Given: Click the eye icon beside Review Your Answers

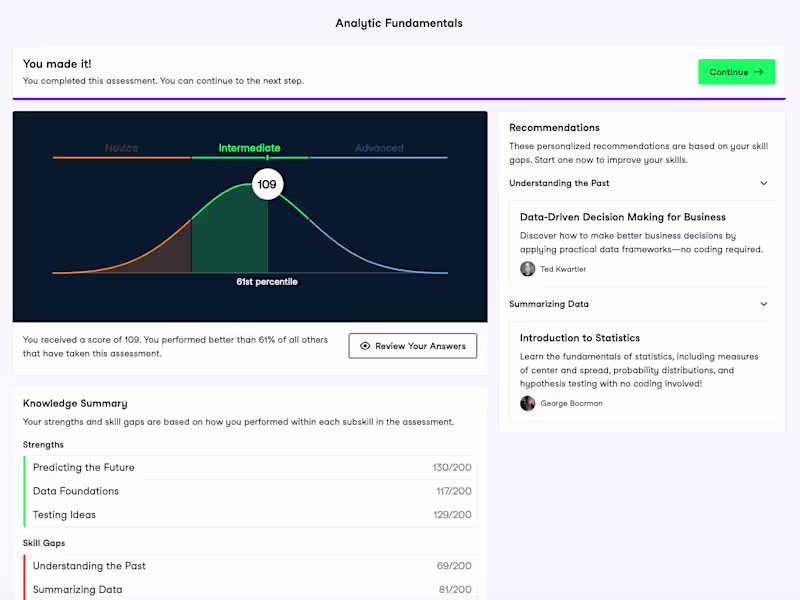Looking at the screenshot, I should point(365,346).
